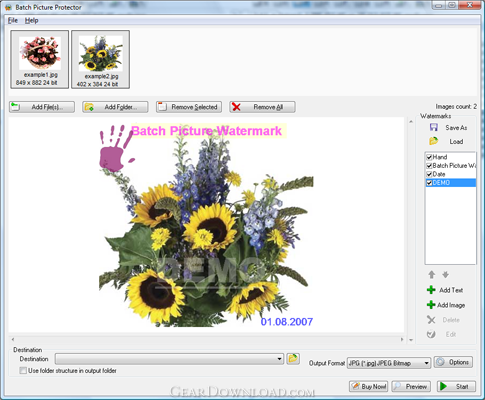The height and width of the screenshot is (400, 485).
Task: Toggle the Date watermark checkbox
Action: click(429, 174)
